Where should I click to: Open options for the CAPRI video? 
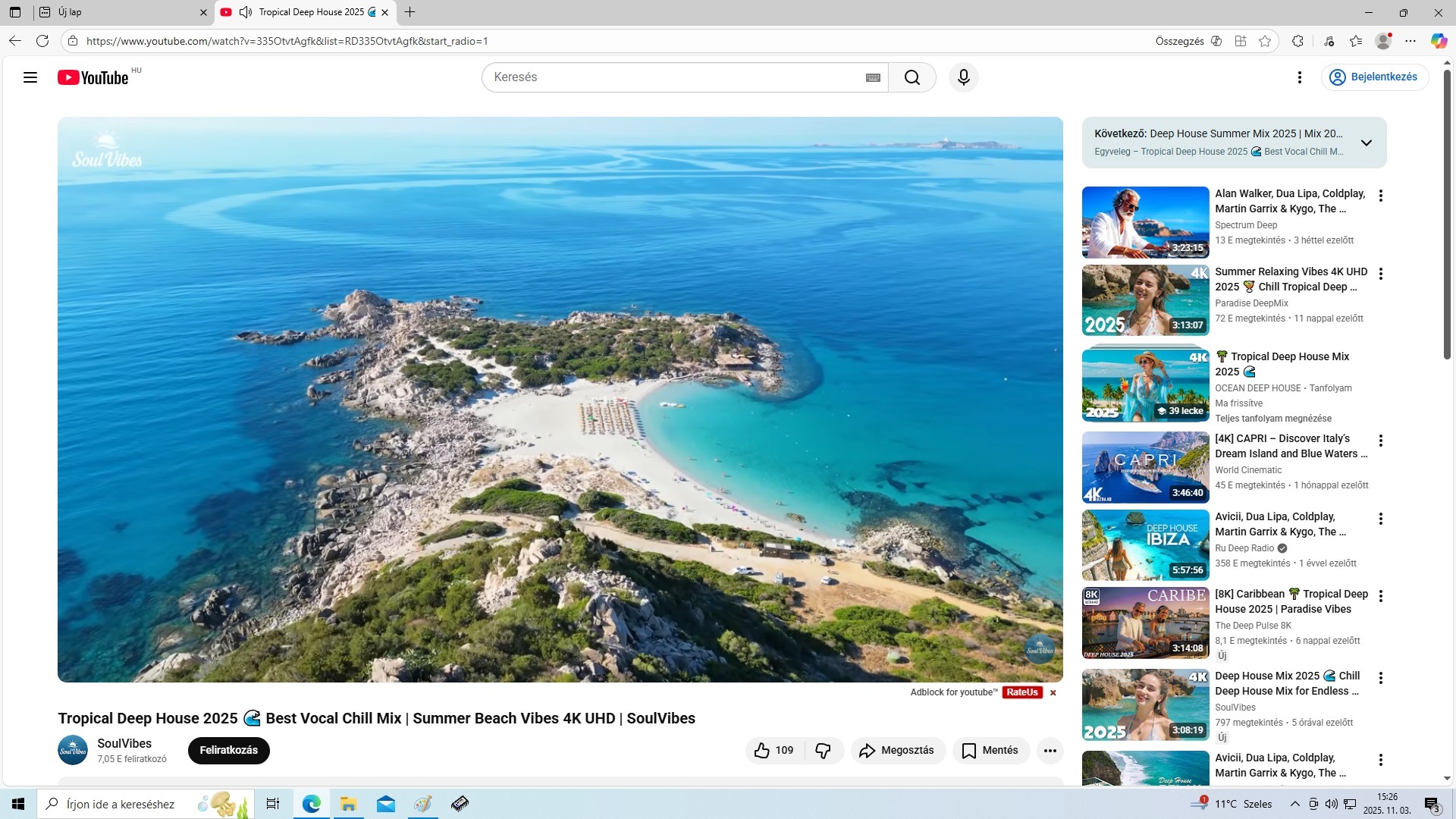[1380, 441]
